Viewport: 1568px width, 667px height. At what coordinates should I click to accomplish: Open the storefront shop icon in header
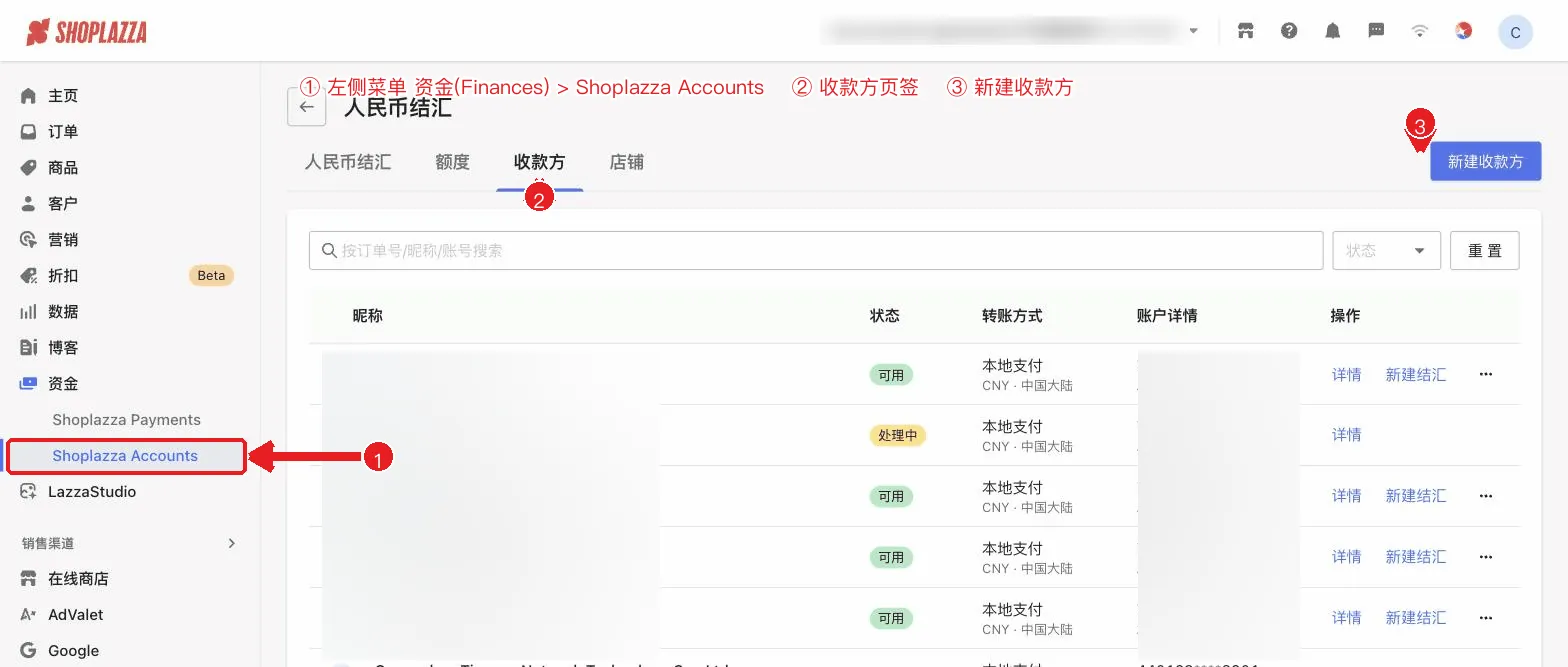pyautogui.click(x=1246, y=31)
